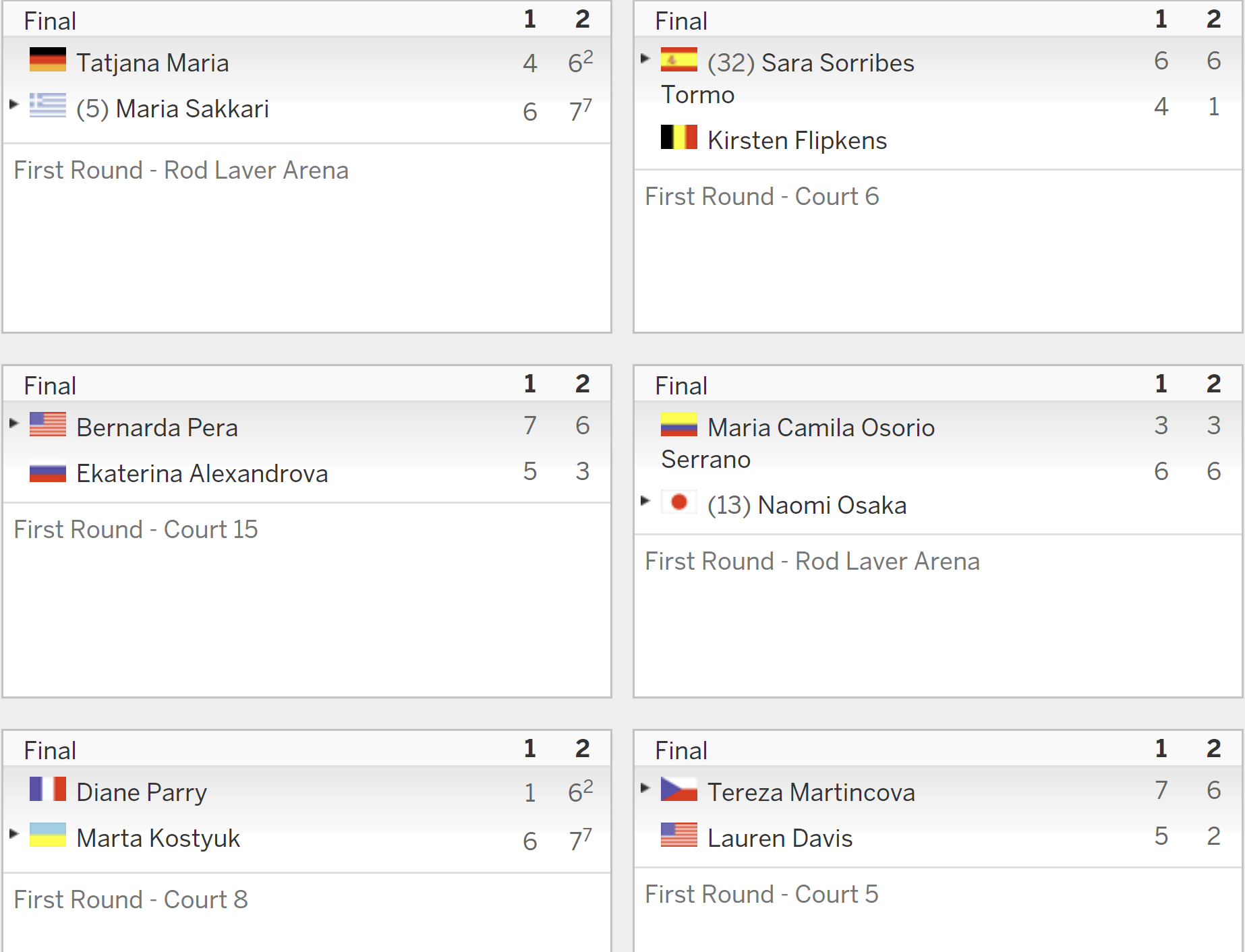Click the Ukrainian flag beside Marta Kostyuk

(x=48, y=835)
